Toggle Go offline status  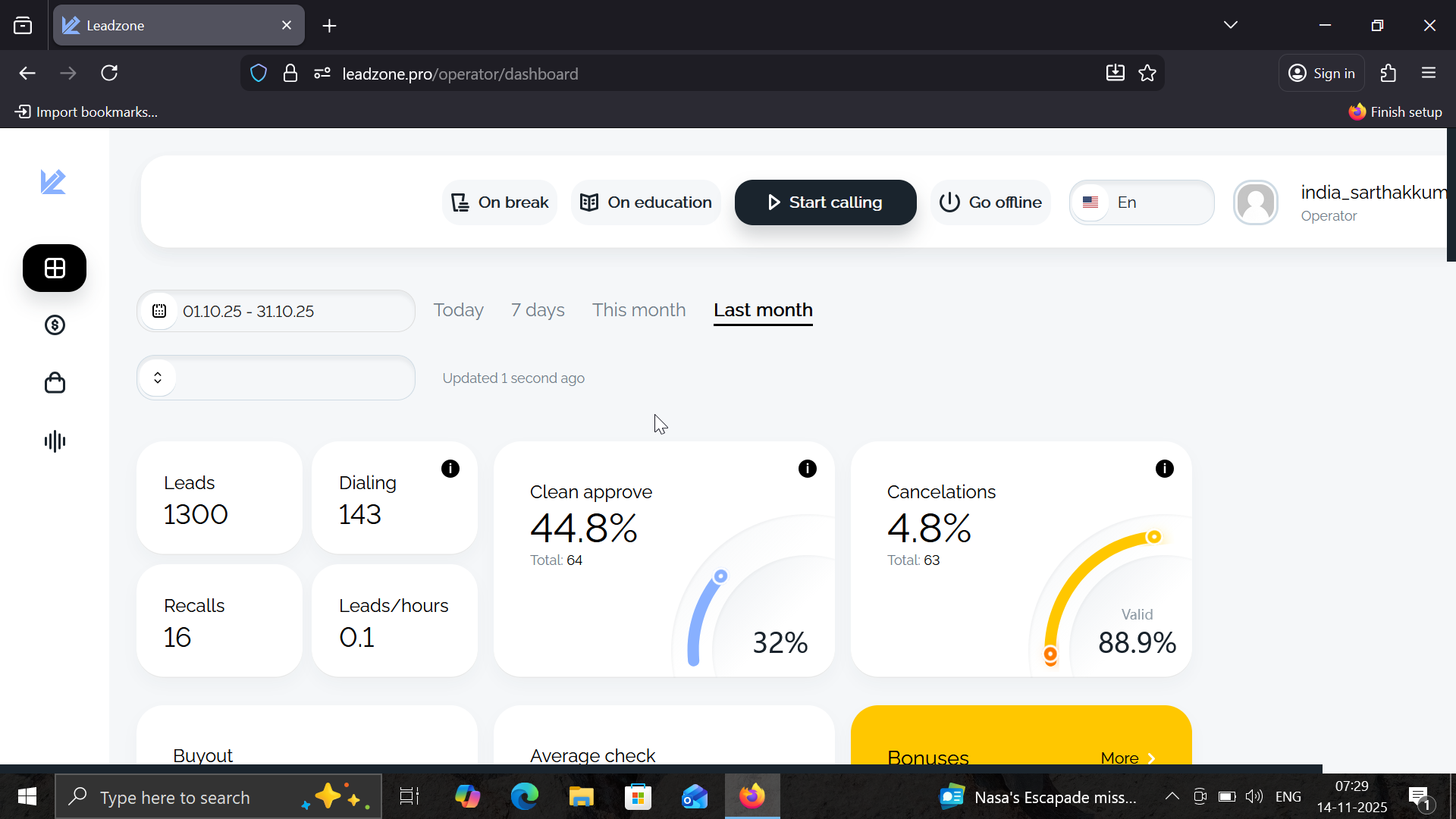990,202
